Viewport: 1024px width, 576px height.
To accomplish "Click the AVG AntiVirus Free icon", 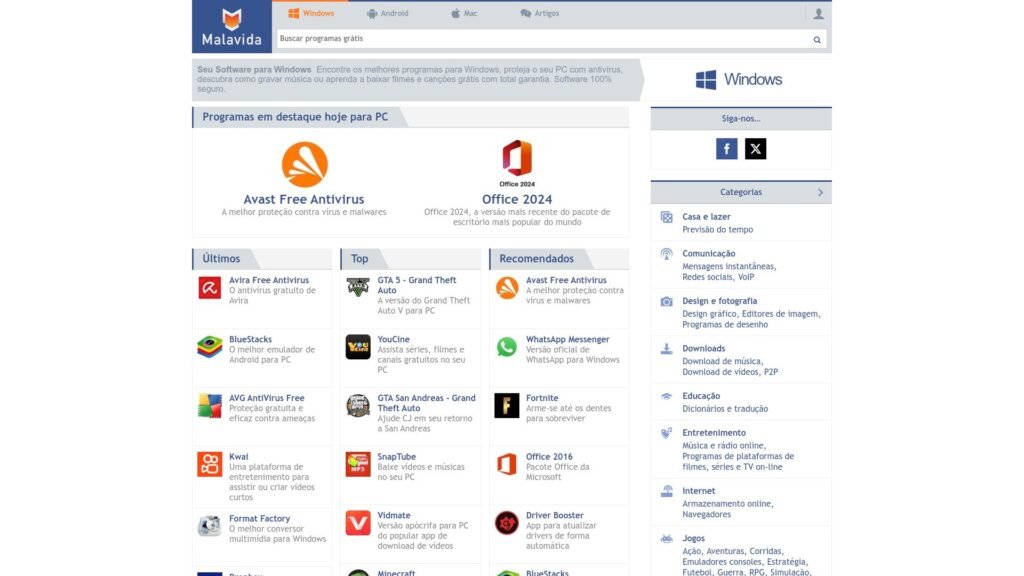I will 210,406.
